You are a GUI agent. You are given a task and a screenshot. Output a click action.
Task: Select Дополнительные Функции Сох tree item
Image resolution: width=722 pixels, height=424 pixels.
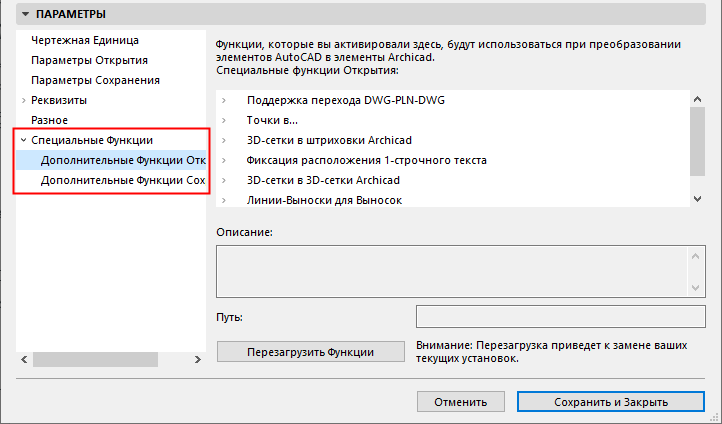click(123, 181)
